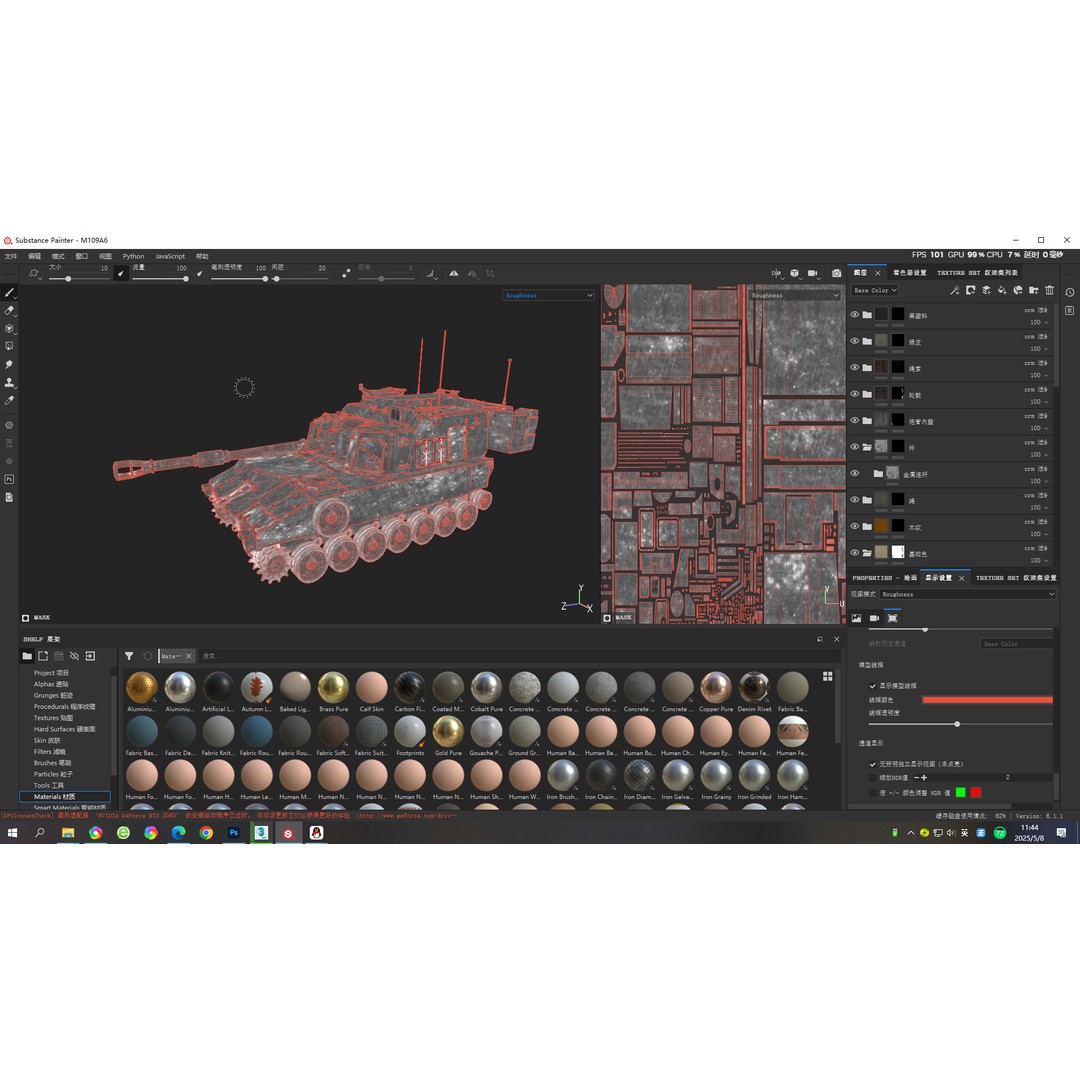
Task: Switch to TEXTURE SET 纹理集列表 tab
Action: [977, 273]
